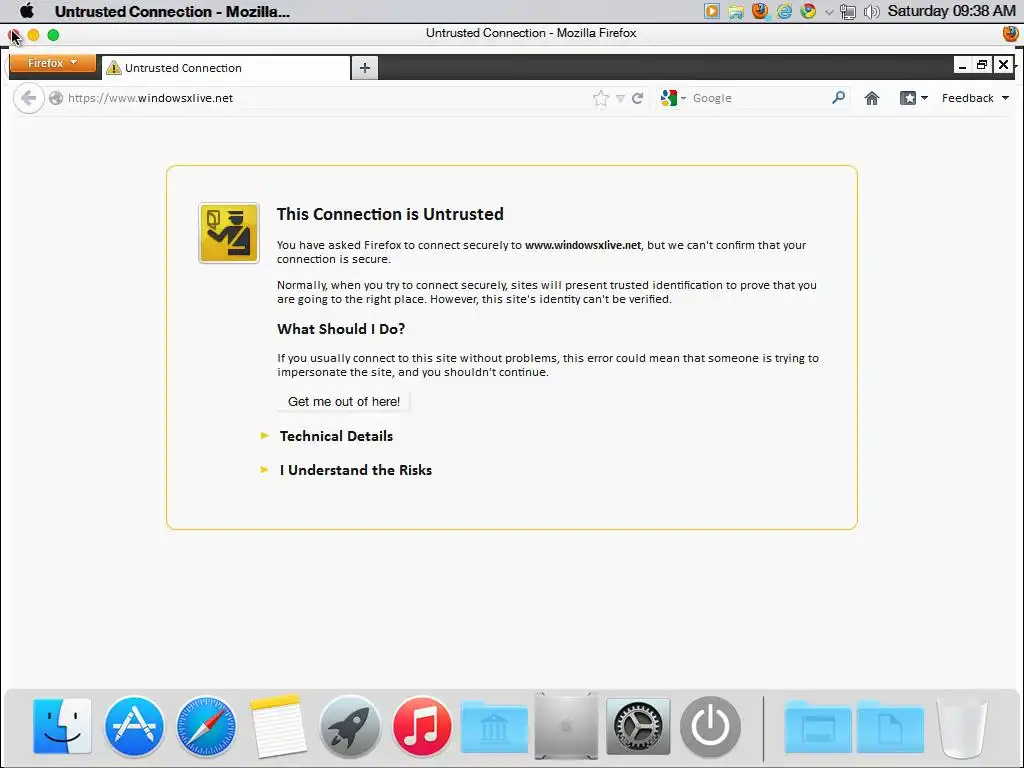Open Launchpad rocket in the dock

[x=350, y=726]
